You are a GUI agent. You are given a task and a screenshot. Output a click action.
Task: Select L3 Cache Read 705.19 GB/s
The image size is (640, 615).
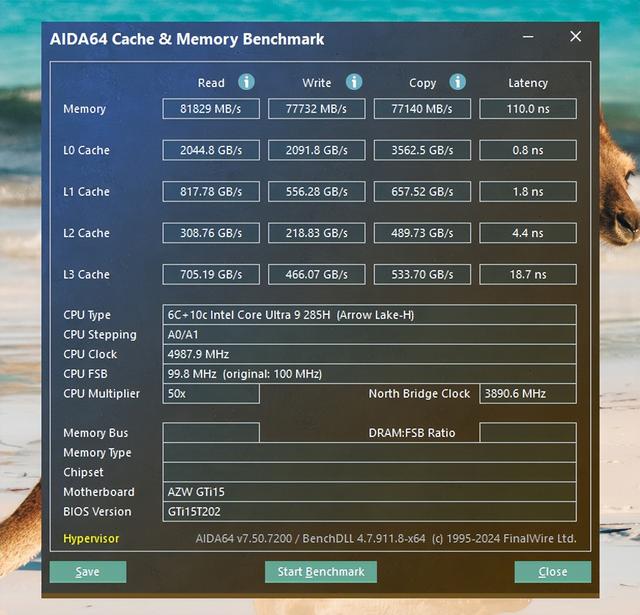211,274
